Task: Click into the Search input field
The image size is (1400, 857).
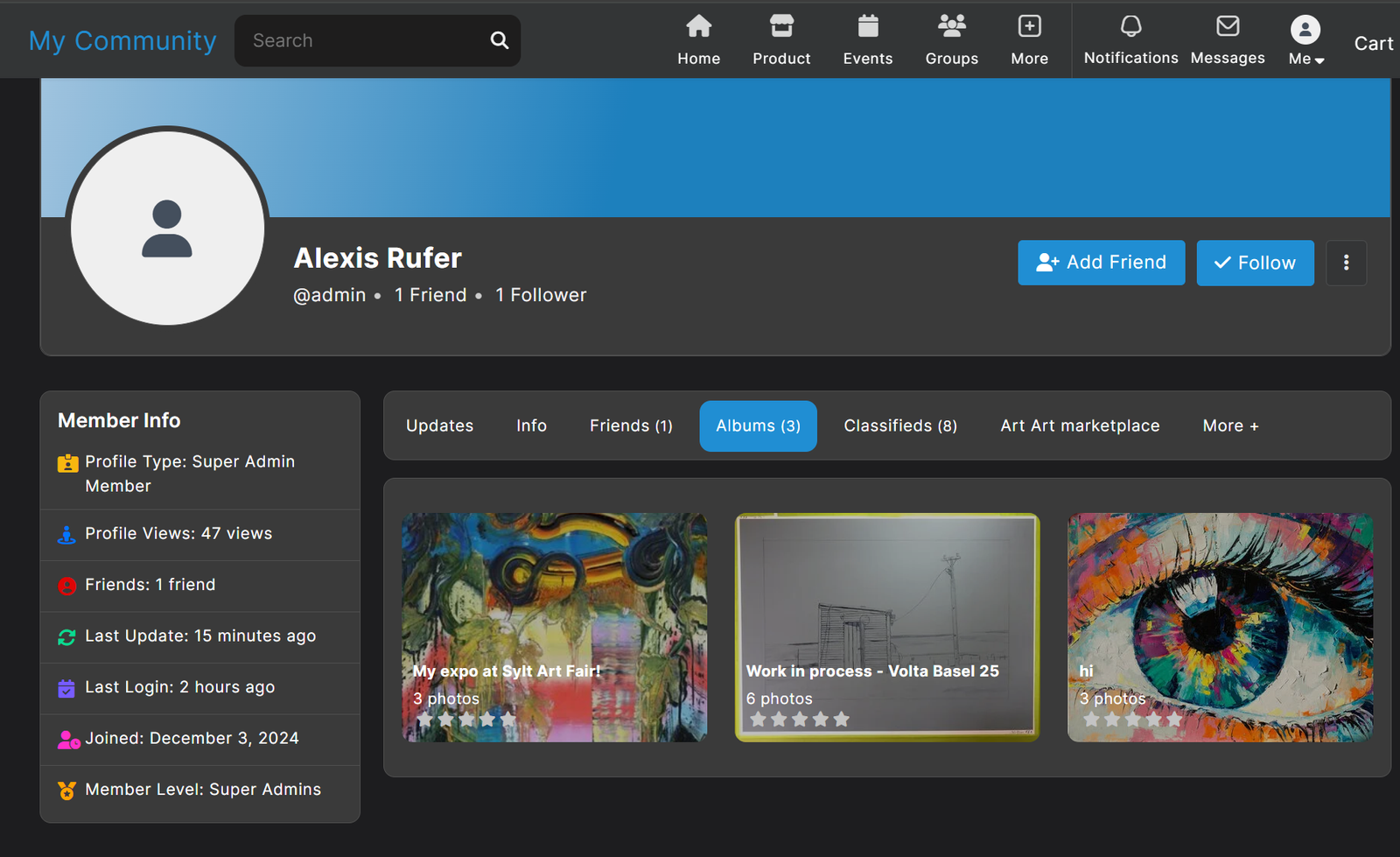Action: tap(363, 40)
